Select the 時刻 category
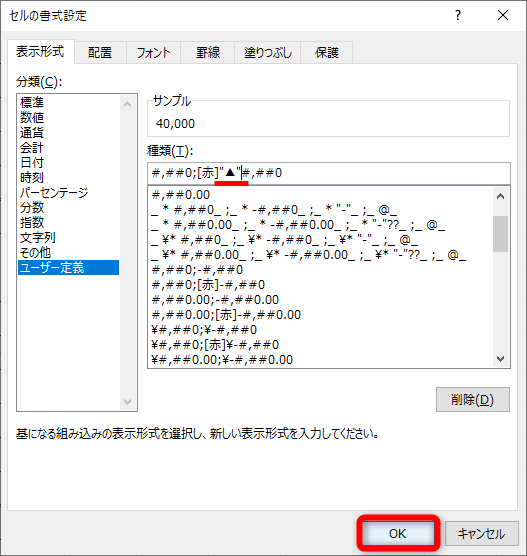The width and height of the screenshot is (527, 556). 68,177
